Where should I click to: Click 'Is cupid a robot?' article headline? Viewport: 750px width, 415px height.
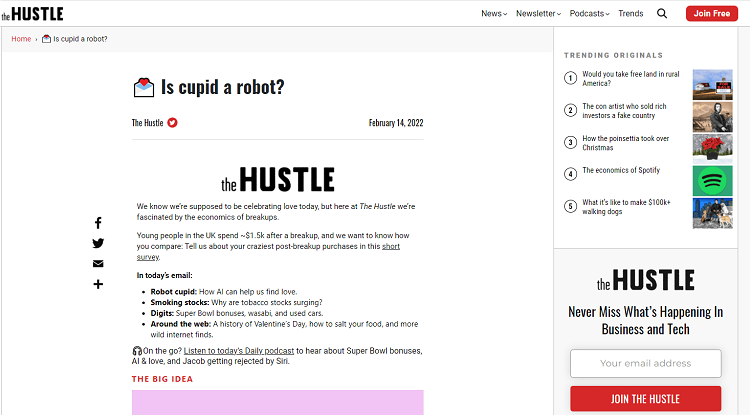click(x=222, y=87)
